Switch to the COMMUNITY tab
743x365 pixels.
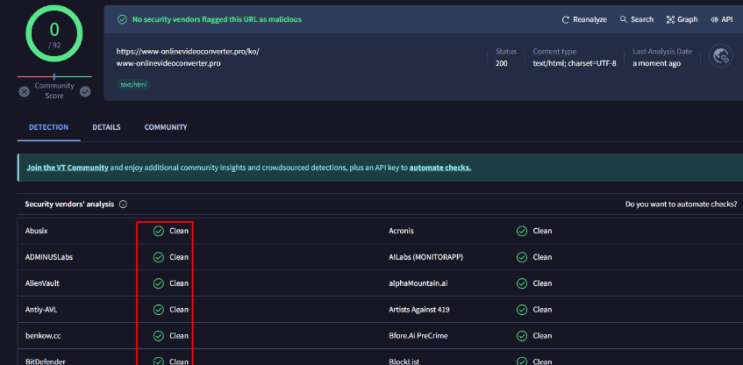pos(166,127)
